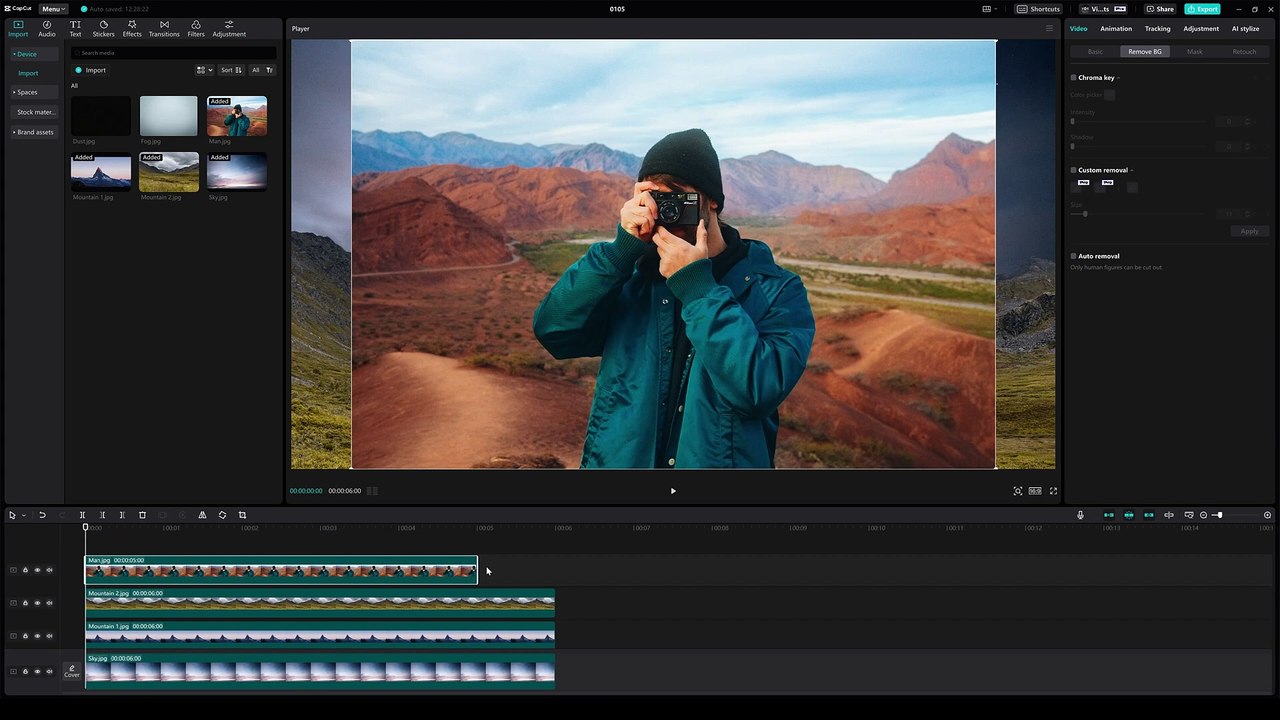1280x720 pixels.
Task: Click the Share button
Action: [1160, 9]
